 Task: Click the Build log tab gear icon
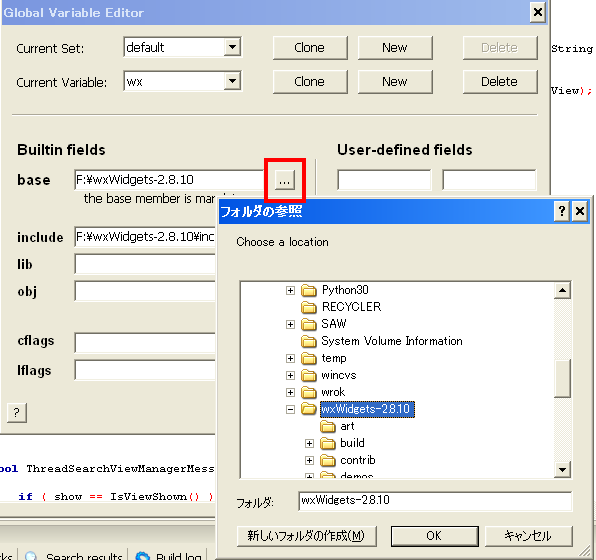[143, 556]
